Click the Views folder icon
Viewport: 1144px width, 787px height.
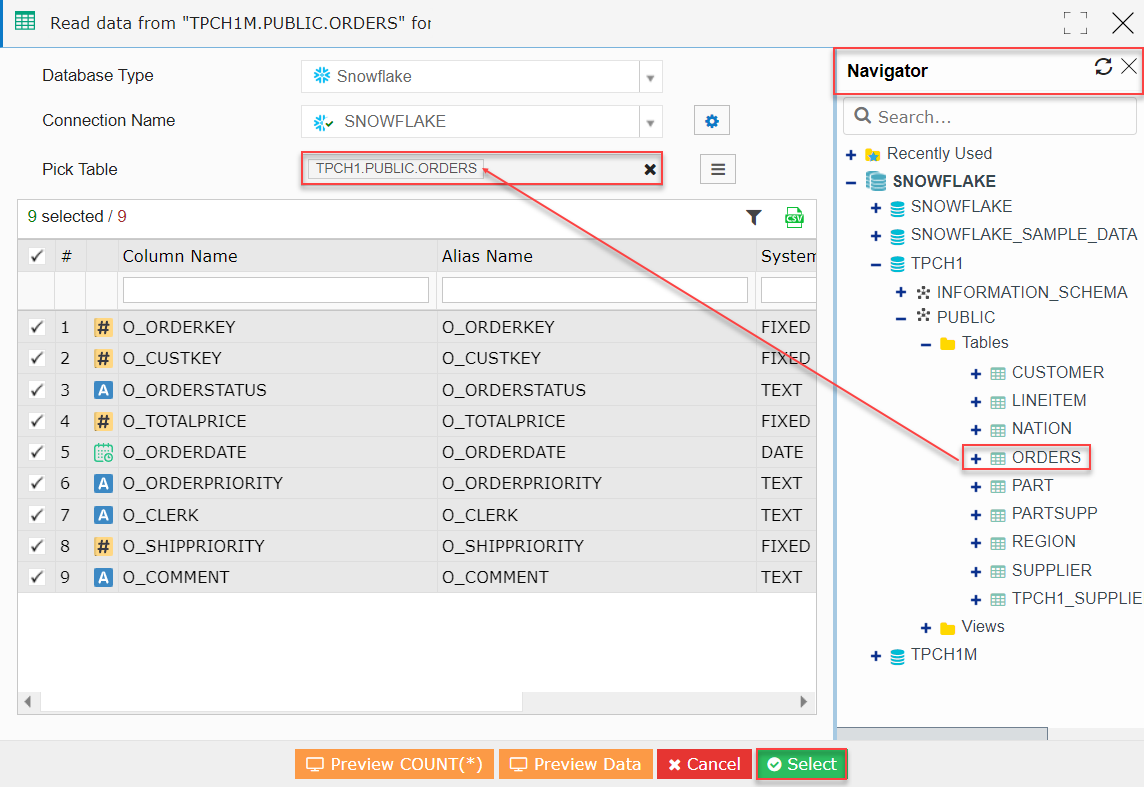click(x=948, y=628)
